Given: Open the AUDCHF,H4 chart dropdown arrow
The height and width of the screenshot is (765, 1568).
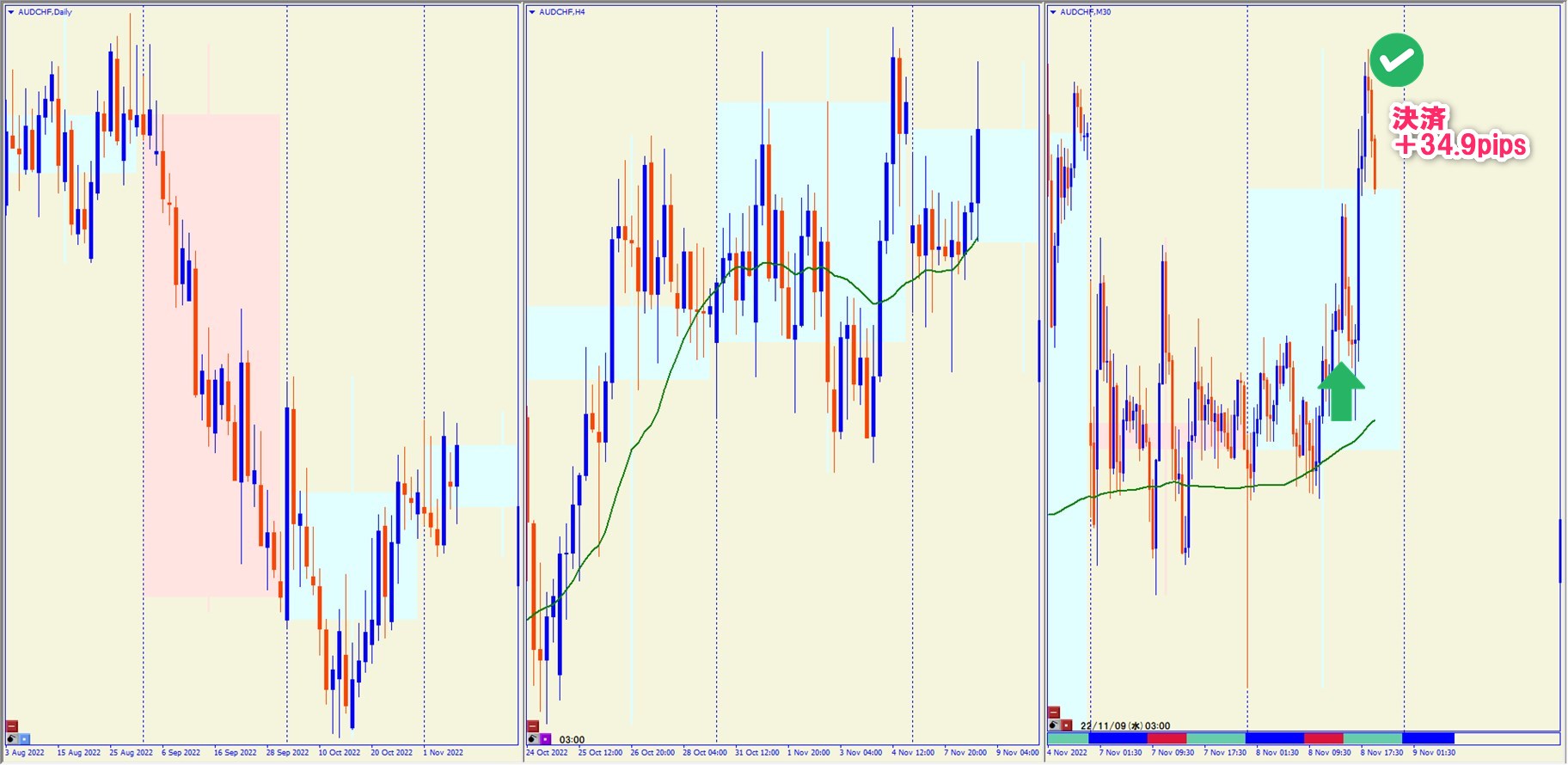Looking at the screenshot, I should coord(532,12).
